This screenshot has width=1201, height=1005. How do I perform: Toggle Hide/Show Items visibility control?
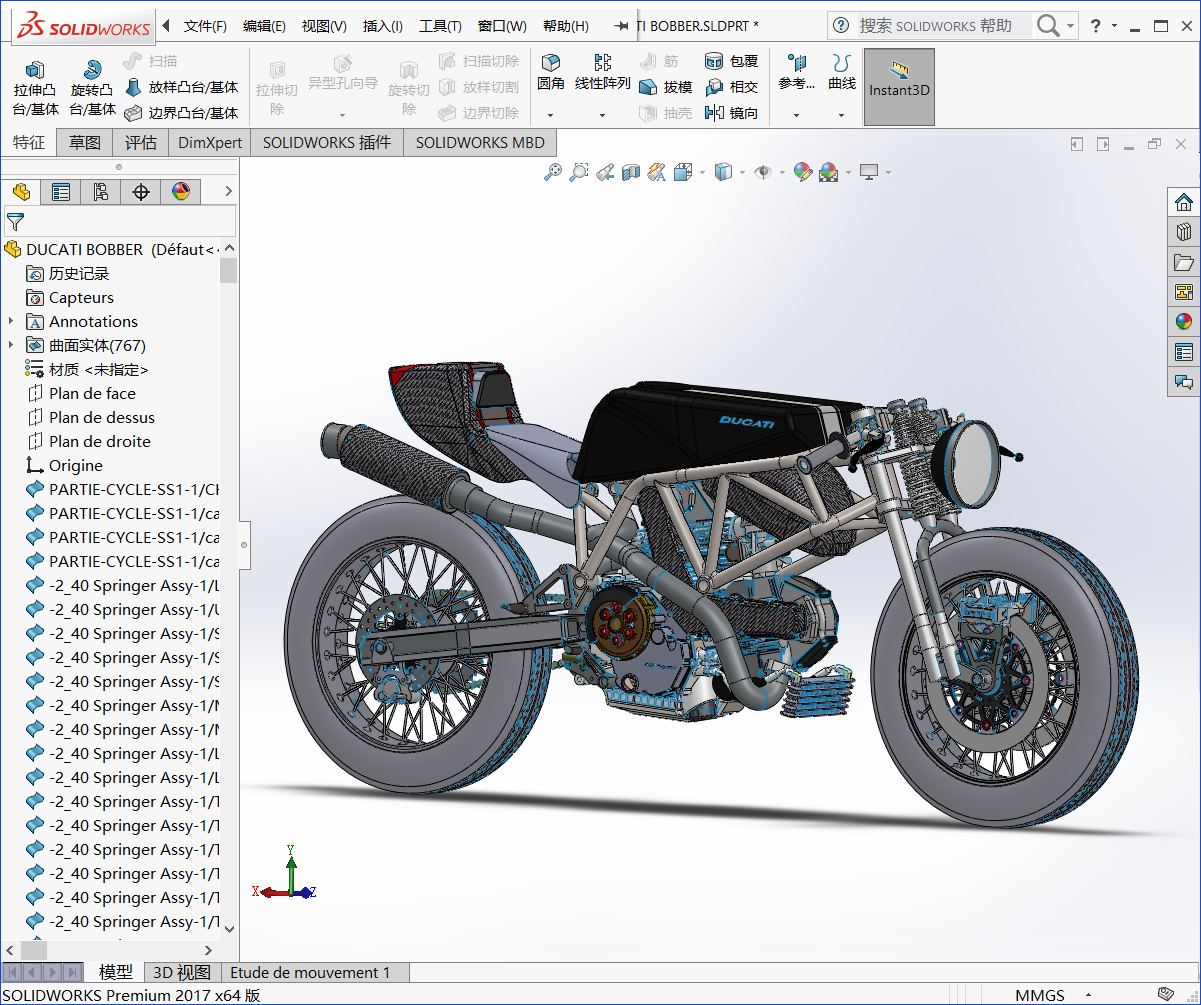pos(762,171)
